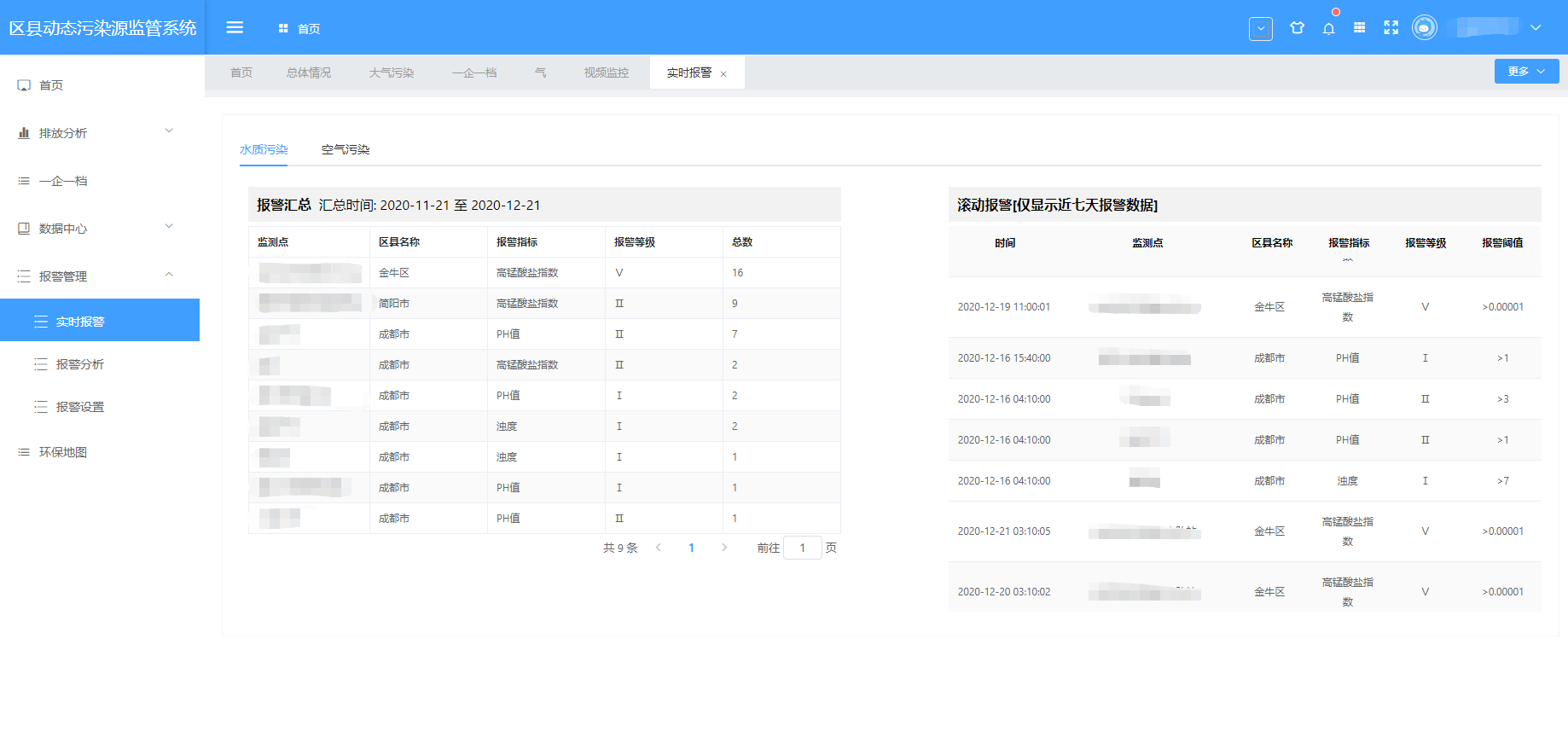This screenshot has height=743, width=1568.
Task: Open the header dropdown box left of the shirt icon
Action: (1260, 28)
